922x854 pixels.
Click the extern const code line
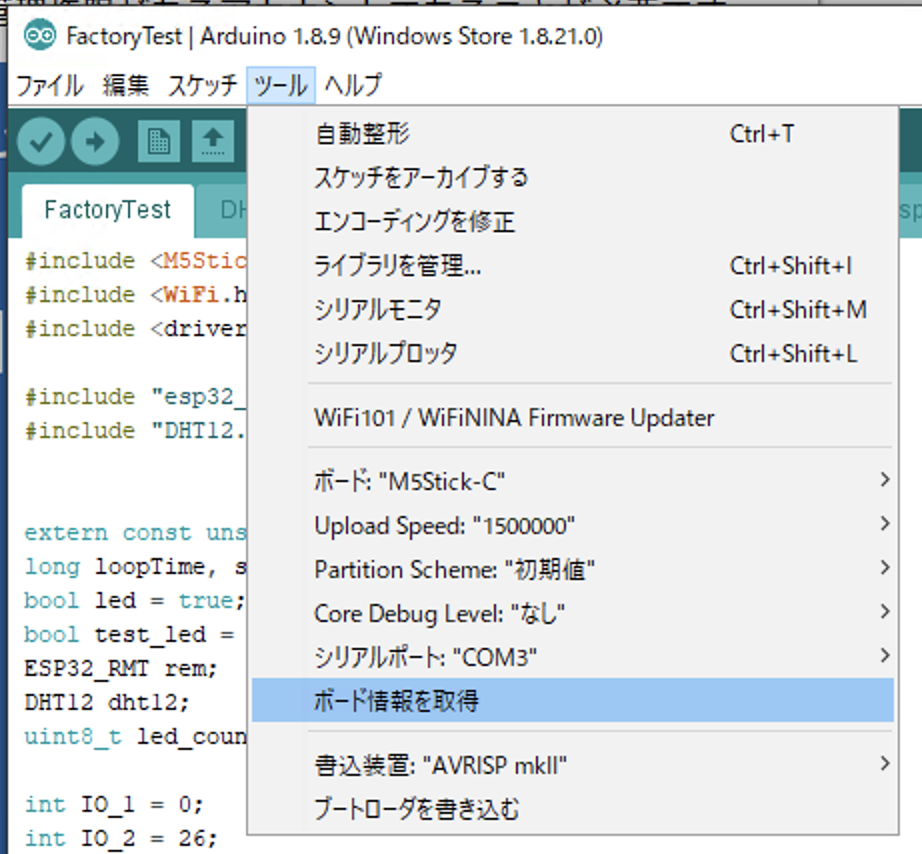tap(135, 533)
